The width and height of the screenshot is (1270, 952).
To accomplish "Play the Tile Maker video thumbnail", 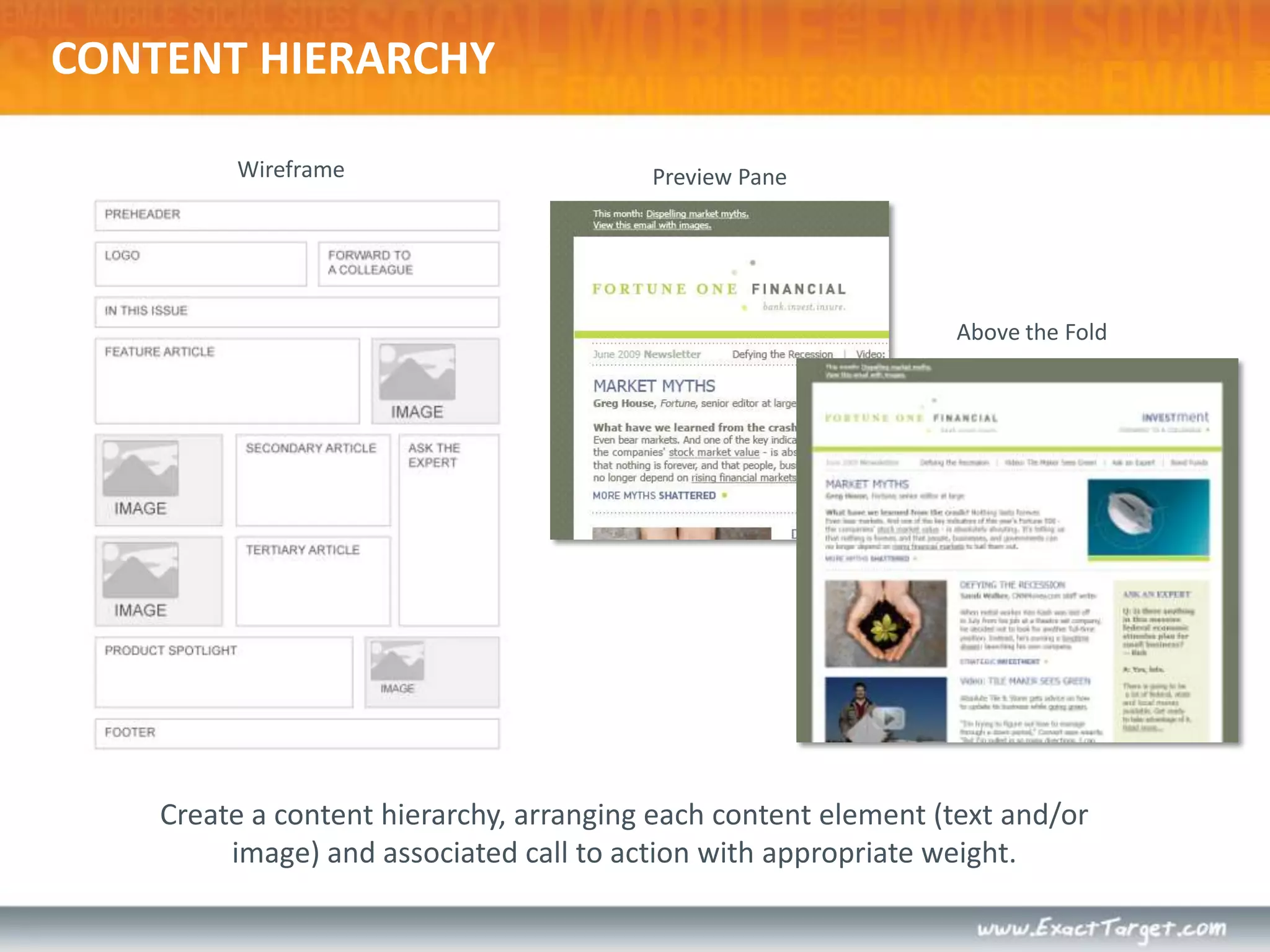I will 886,710.
